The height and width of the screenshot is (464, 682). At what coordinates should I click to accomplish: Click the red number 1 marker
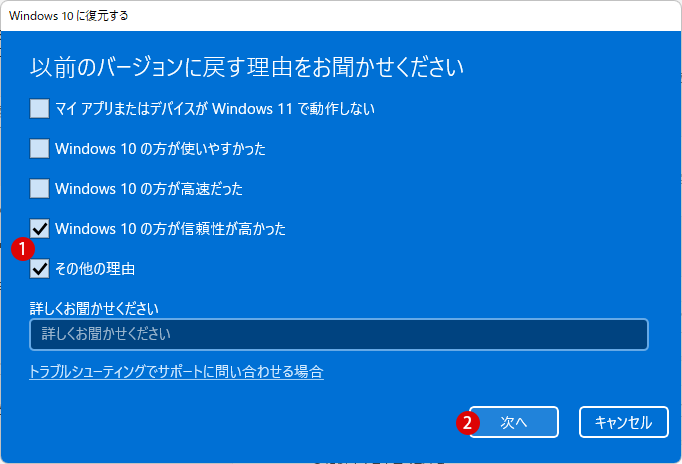23,249
